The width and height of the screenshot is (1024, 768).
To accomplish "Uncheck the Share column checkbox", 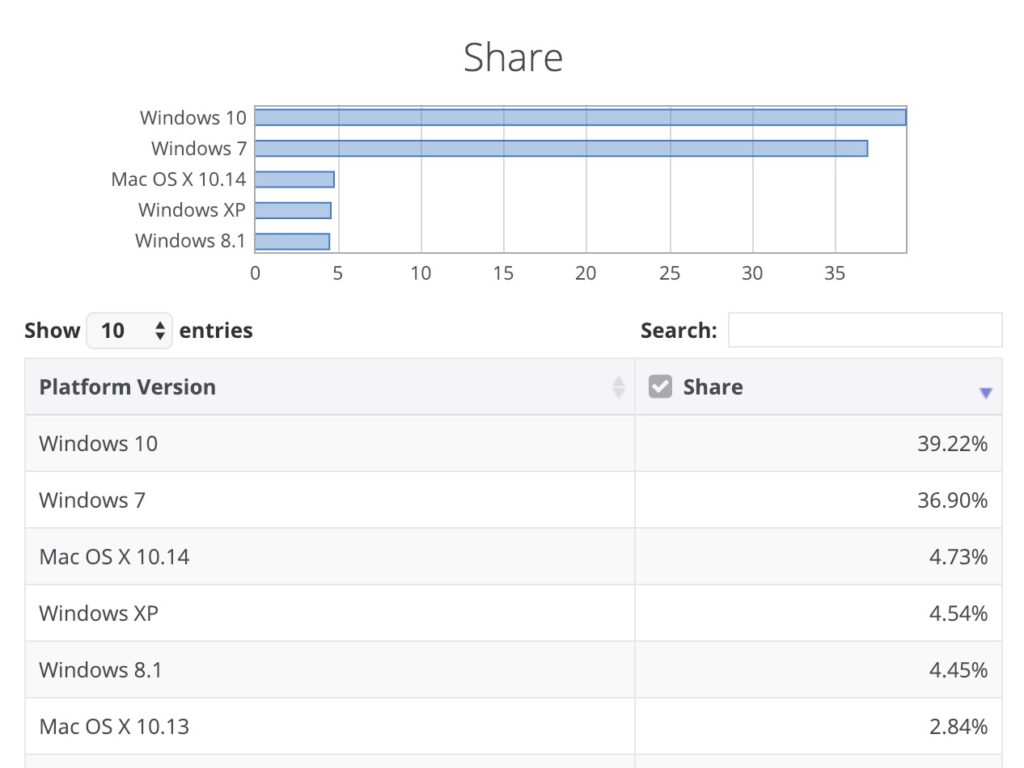I will pyautogui.click(x=660, y=385).
